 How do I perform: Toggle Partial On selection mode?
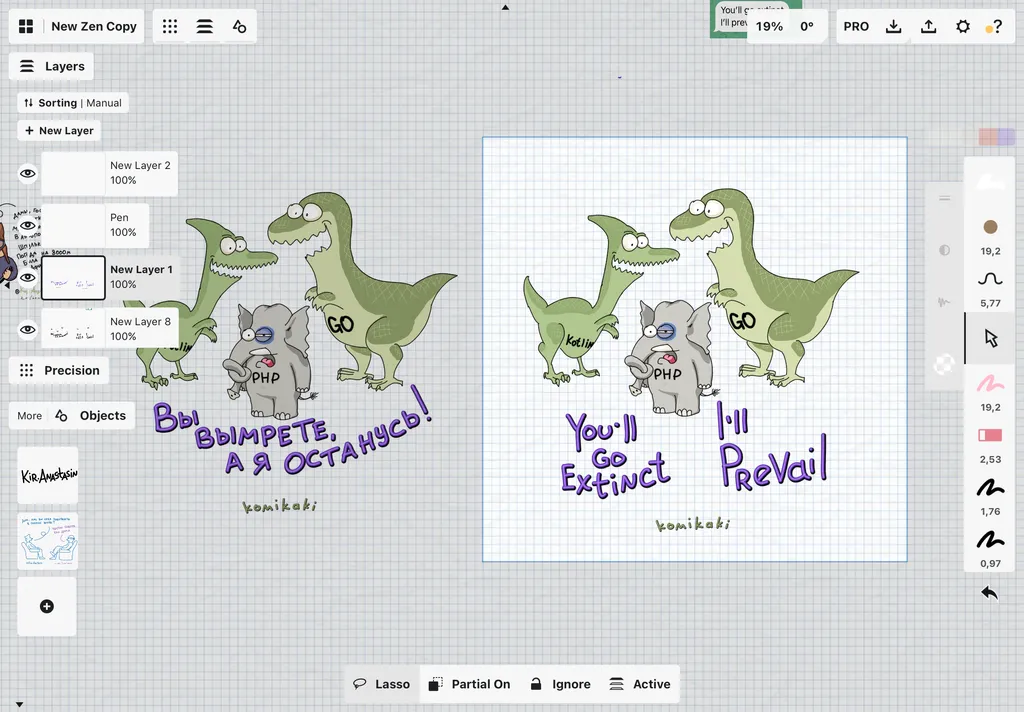pyautogui.click(x=470, y=684)
